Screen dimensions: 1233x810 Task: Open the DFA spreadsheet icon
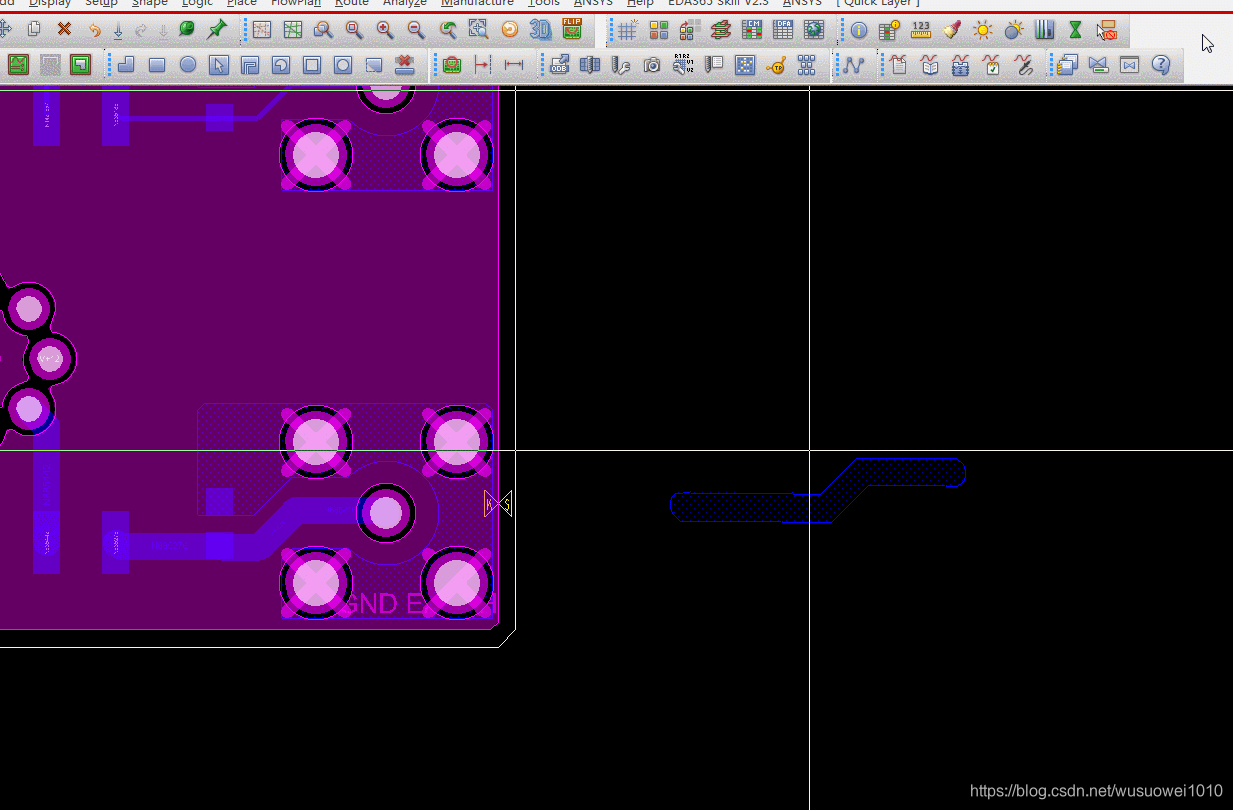pyautogui.click(x=783, y=30)
